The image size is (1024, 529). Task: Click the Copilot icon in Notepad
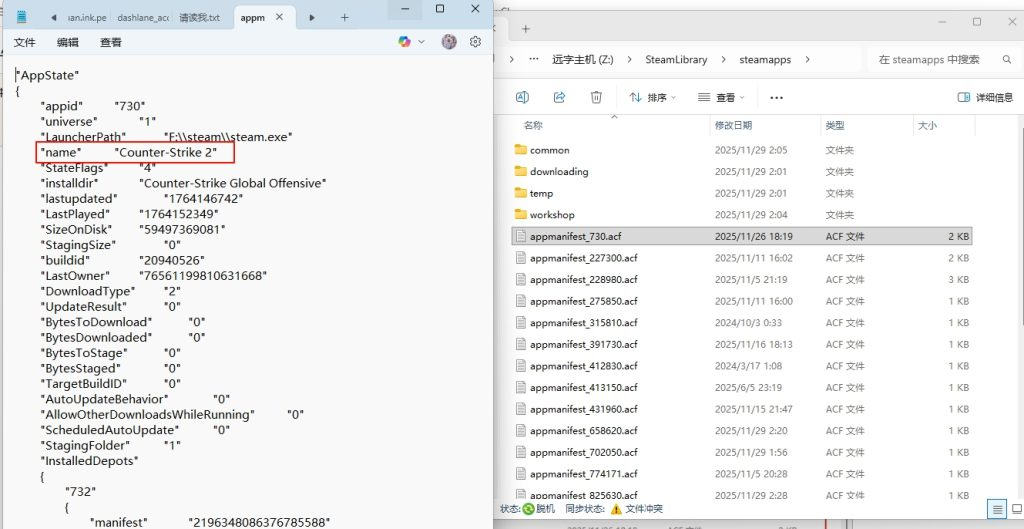click(404, 41)
